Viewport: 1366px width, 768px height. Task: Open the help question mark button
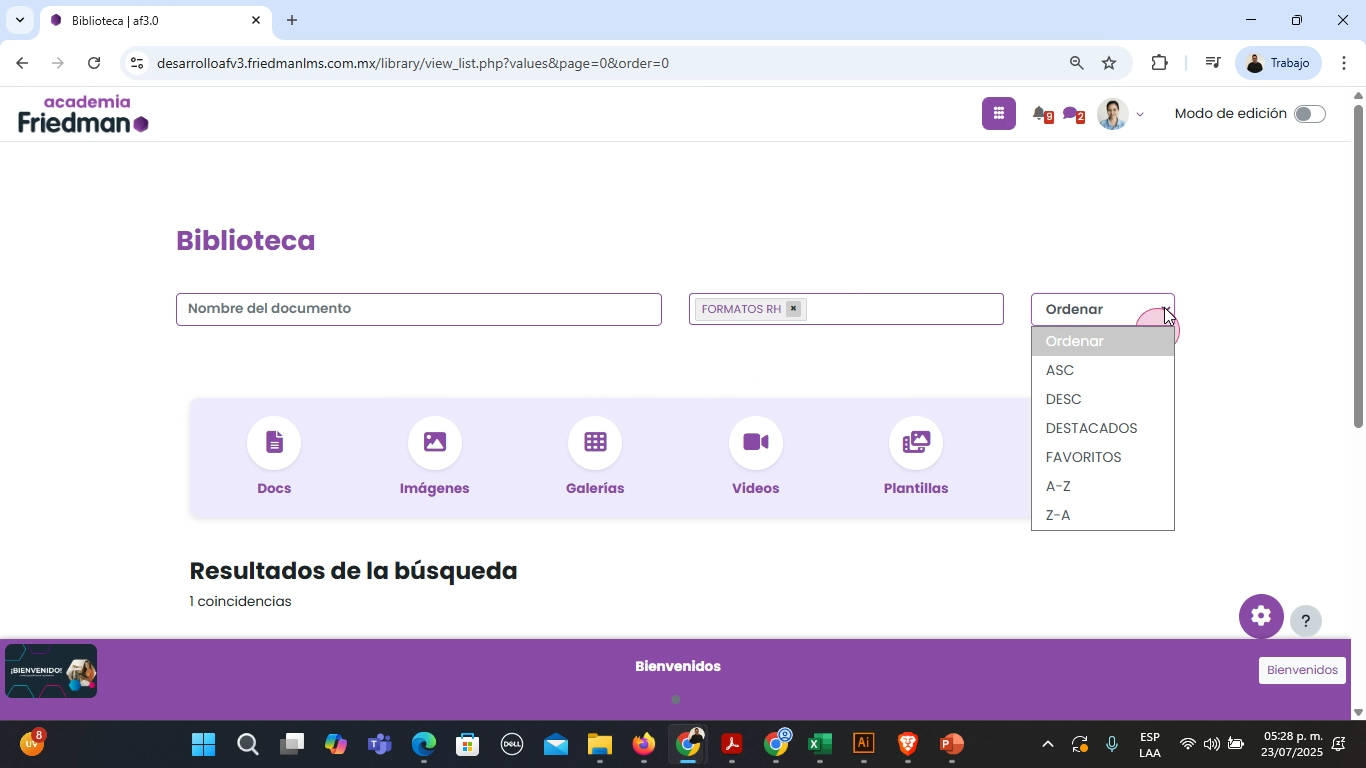click(1305, 621)
